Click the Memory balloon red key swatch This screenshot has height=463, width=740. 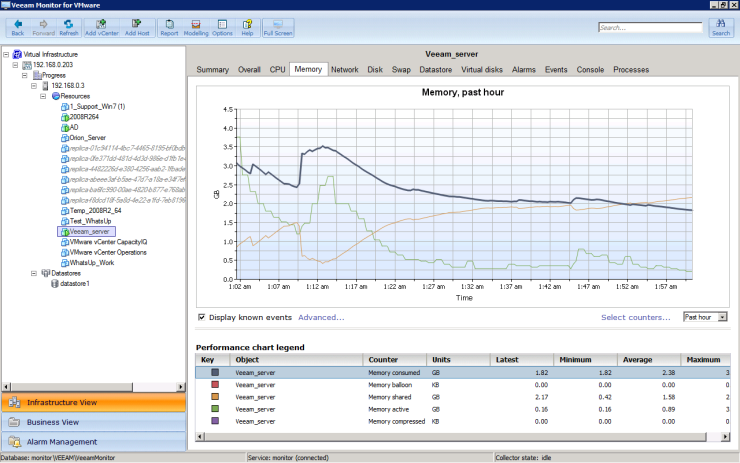tap(215, 385)
